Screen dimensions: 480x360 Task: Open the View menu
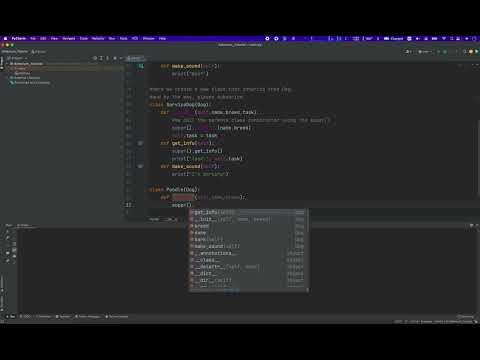[x=54, y=39]
